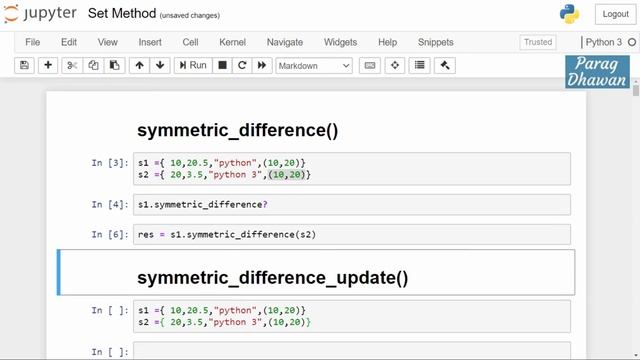This screenshot has width=640, height=360.
Task: Restart the kernel with circular arrow
Action: [242, 65]
